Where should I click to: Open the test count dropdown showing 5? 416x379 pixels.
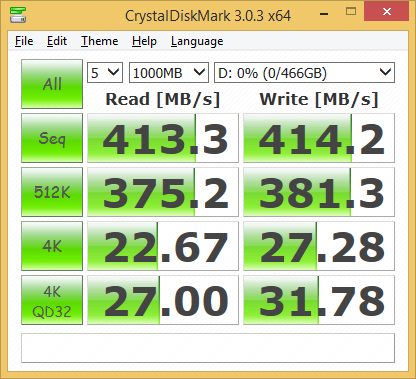coord(105,72)
